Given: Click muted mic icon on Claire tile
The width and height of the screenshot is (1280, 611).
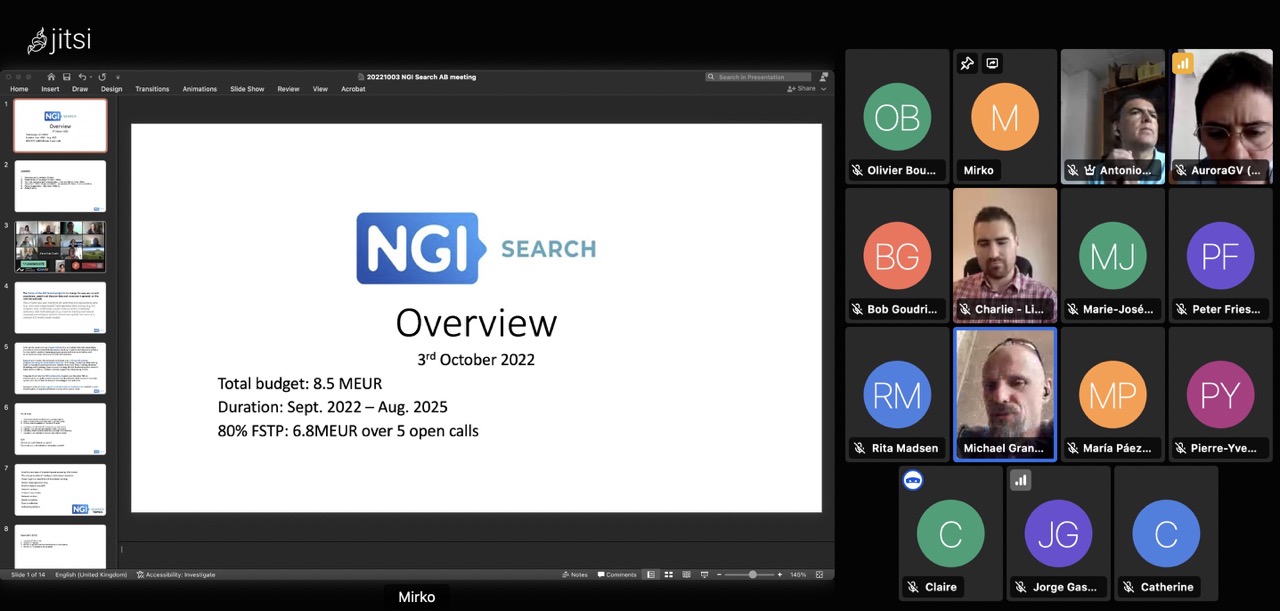Looking at the screenshot, I should 912,587.
